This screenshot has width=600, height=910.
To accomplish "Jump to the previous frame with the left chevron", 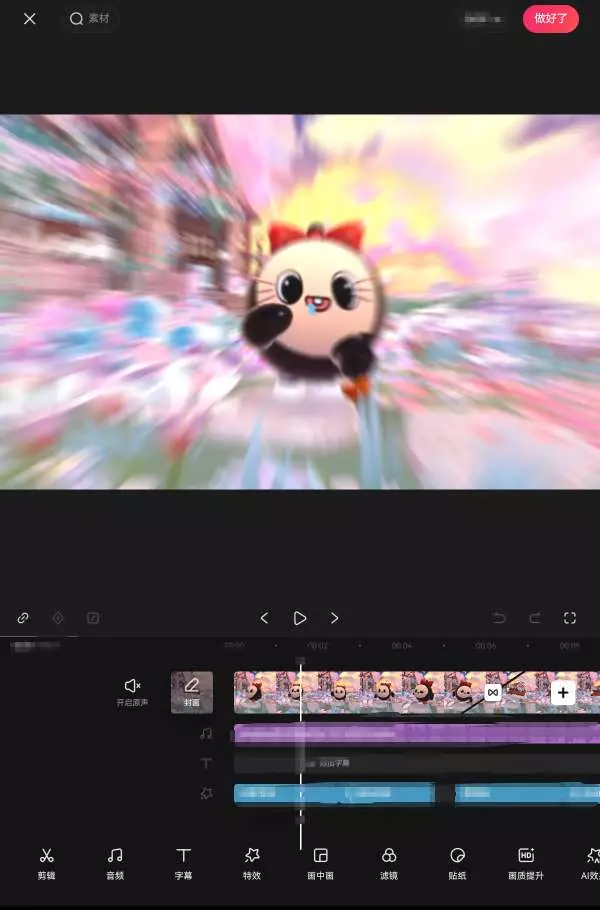I will (x=265, y=618).
